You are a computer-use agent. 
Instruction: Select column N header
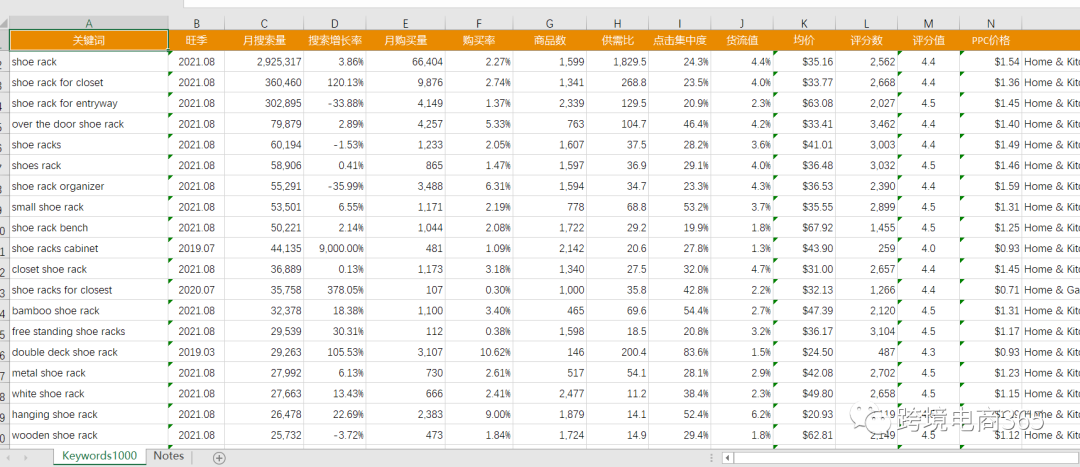pos(990,23)
